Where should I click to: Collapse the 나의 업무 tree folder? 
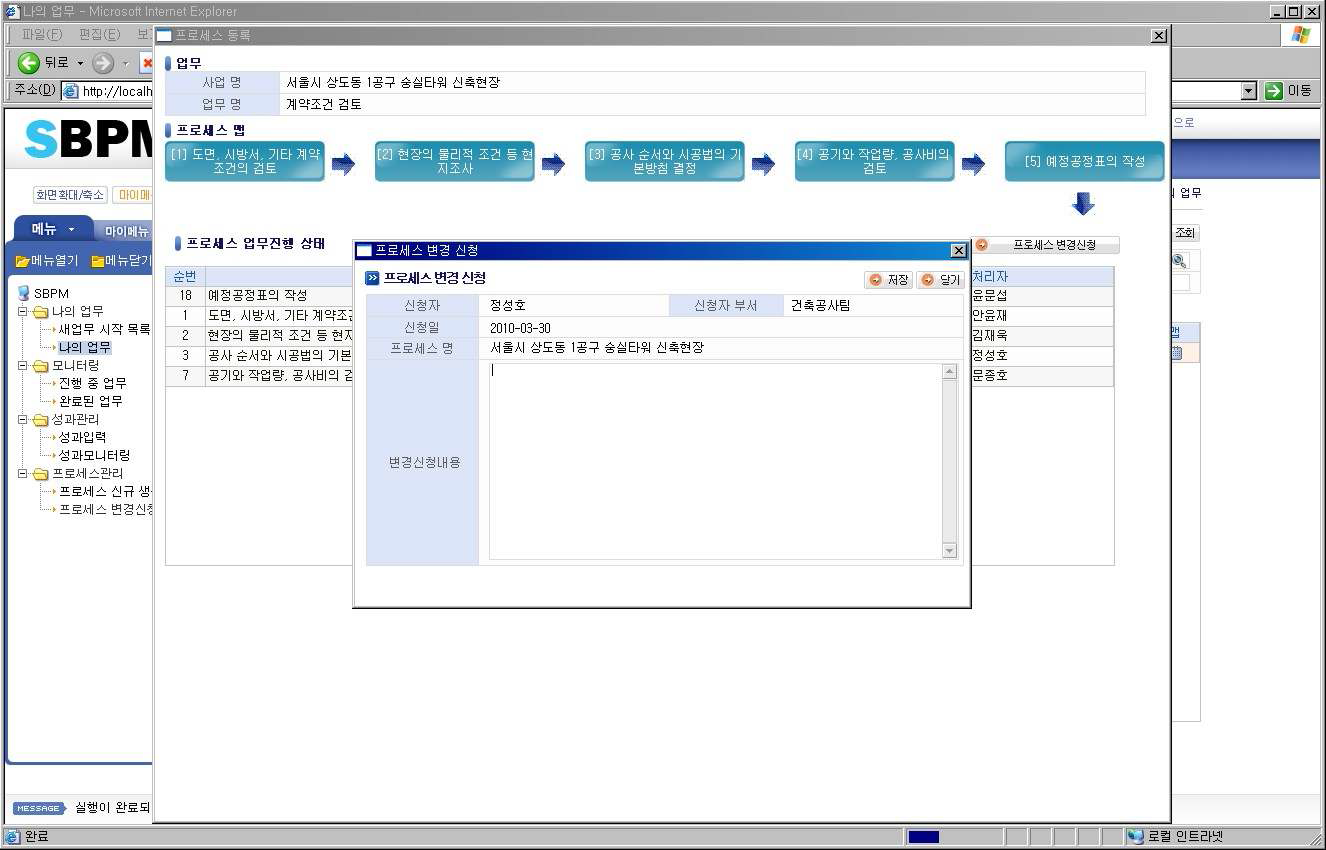click(22, 311)
